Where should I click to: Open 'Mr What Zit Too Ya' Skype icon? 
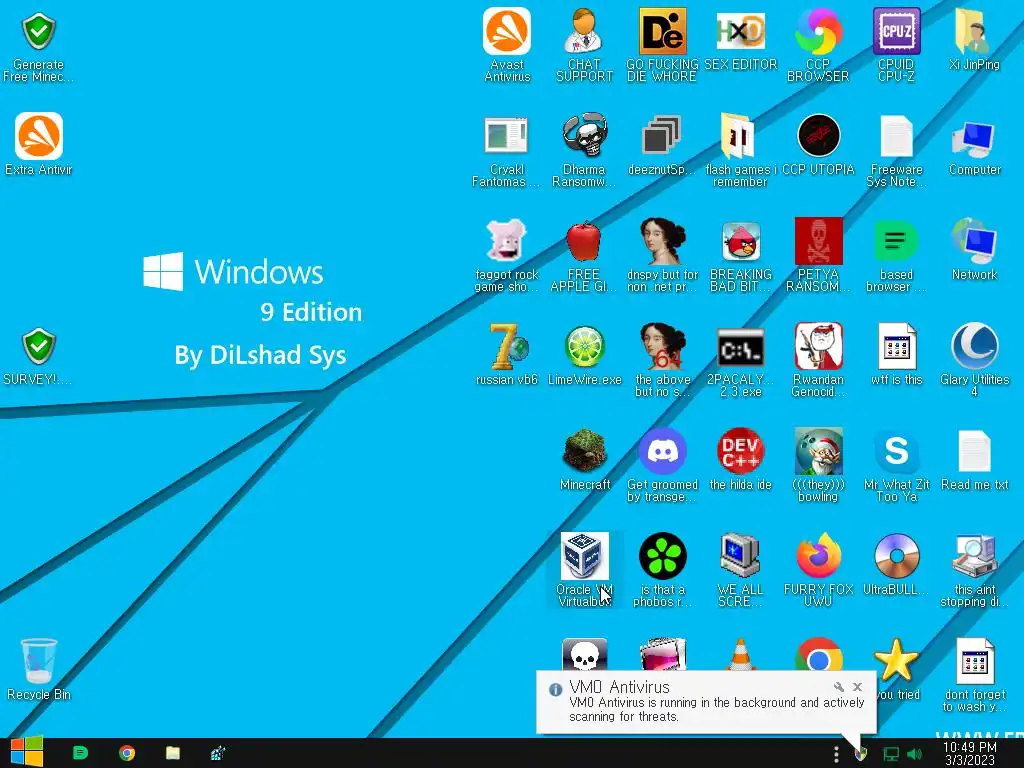coord(896,465)
